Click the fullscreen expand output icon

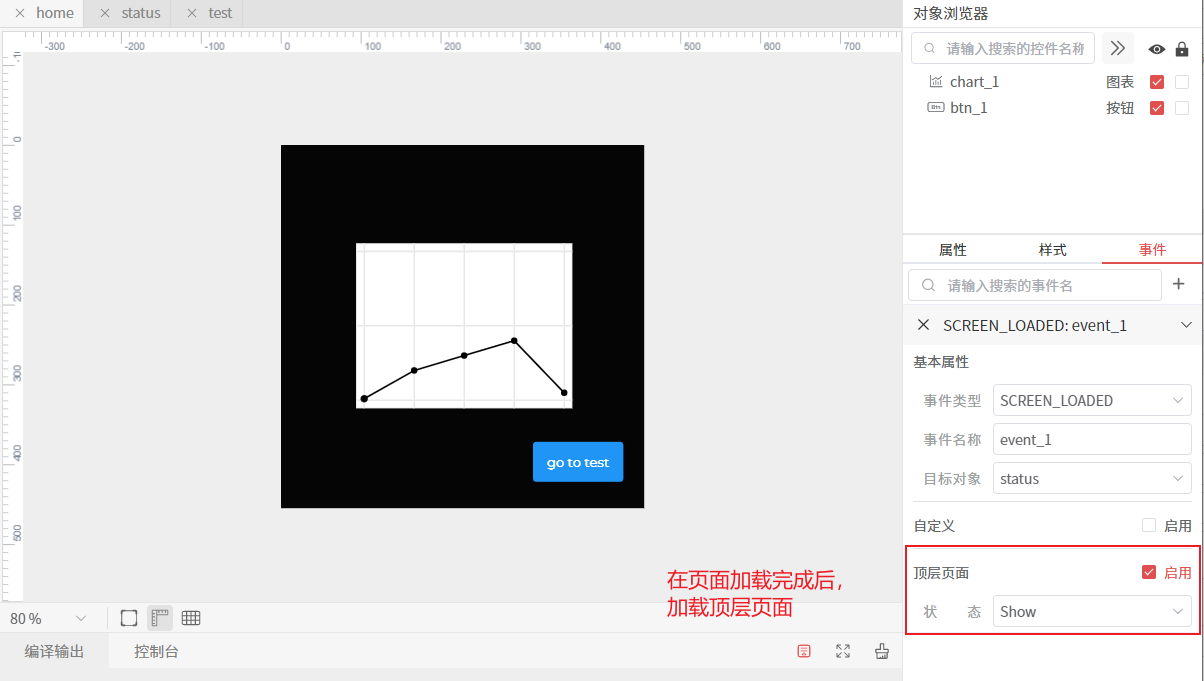[x=843, y=651]
